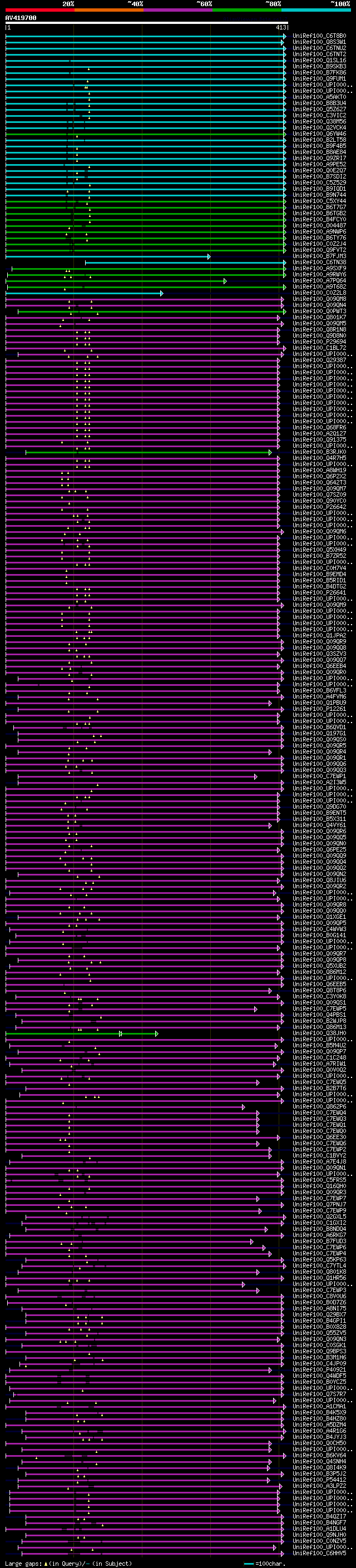Open hit UniRef100_B9SKB3

coord(319,67)
